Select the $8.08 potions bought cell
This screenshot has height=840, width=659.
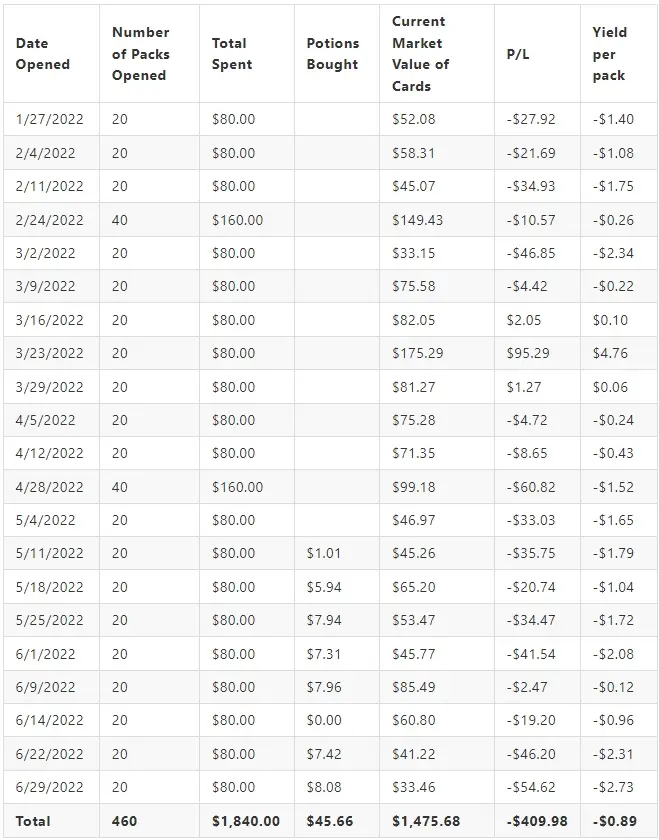(x=324, y=787)
